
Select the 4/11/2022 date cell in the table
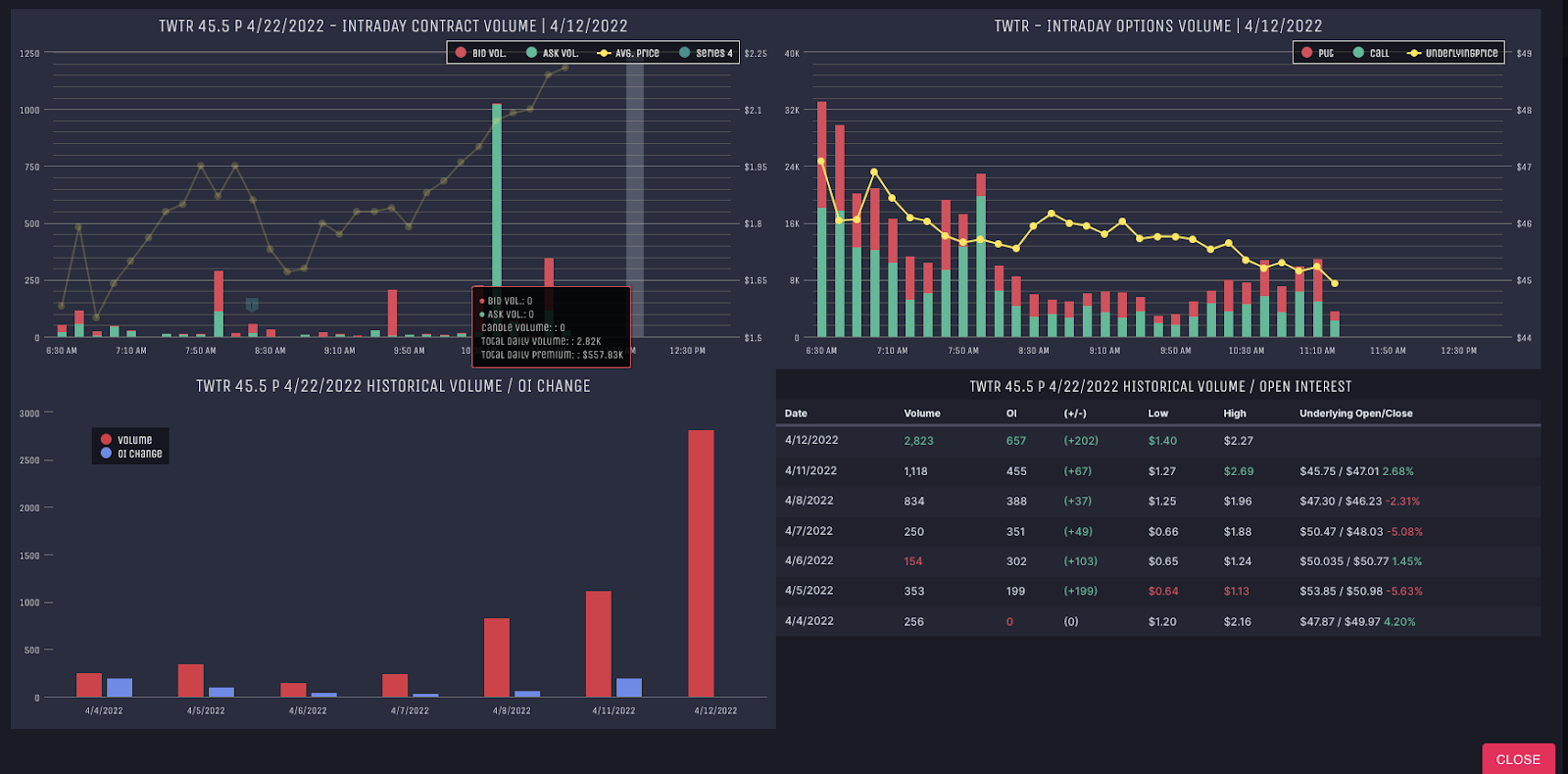coord(810,470)
